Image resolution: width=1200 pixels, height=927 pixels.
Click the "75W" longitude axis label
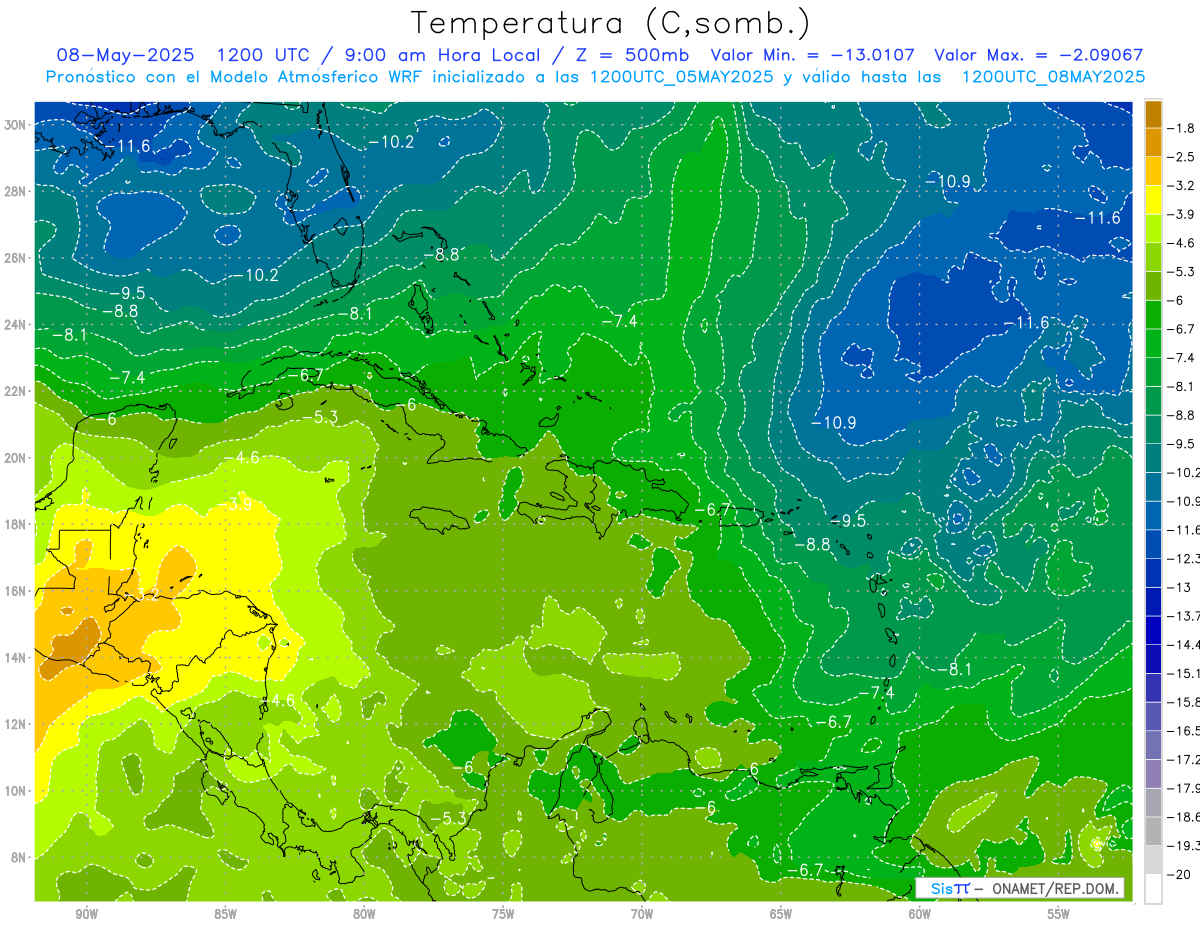coord(503,914)
